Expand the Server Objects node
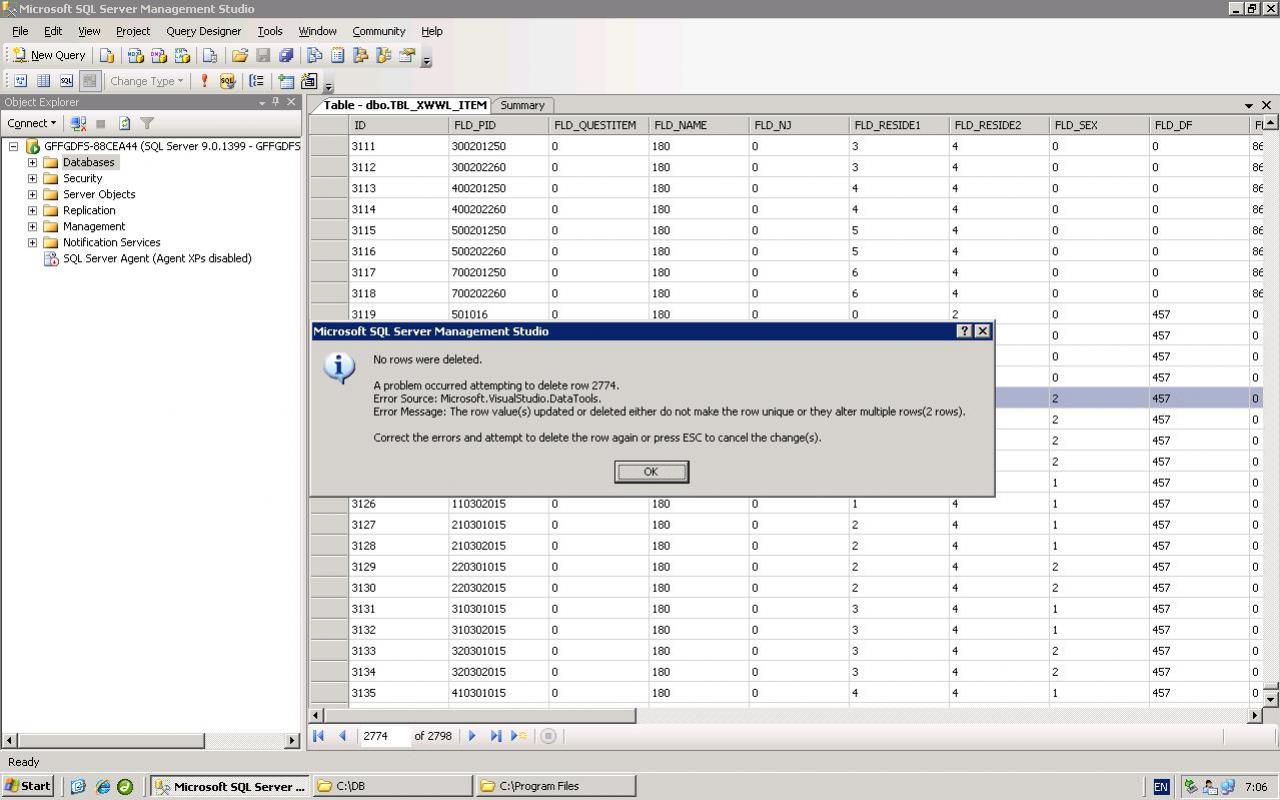 point(32,194)
